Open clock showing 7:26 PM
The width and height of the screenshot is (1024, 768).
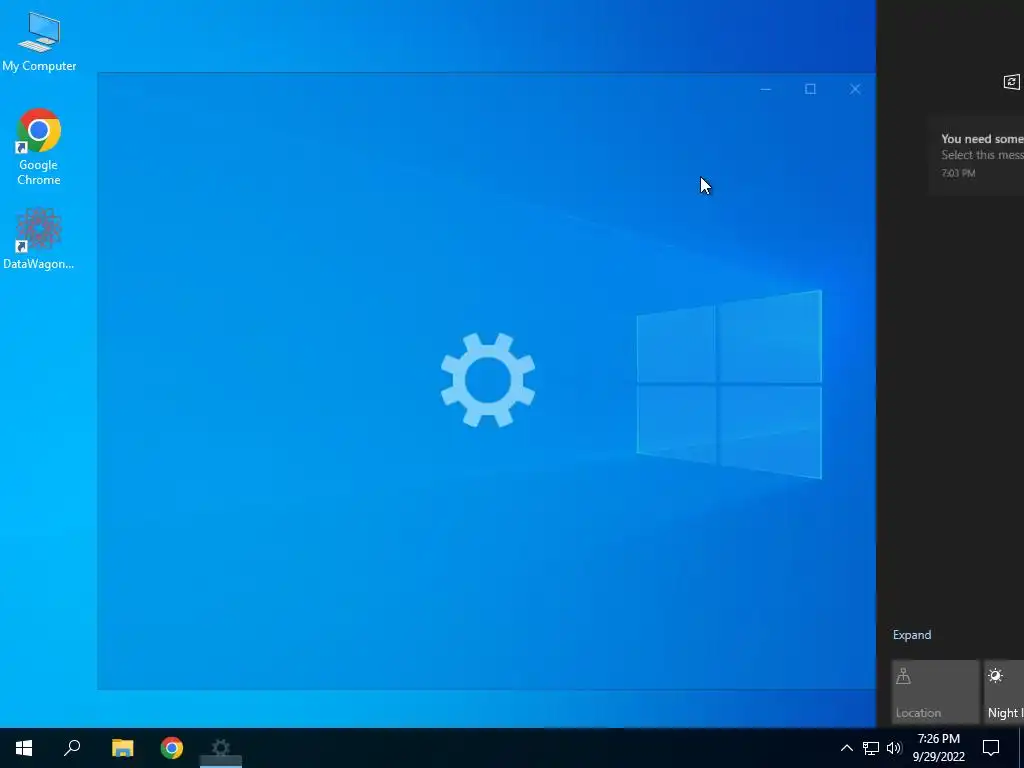coord(938,748)
